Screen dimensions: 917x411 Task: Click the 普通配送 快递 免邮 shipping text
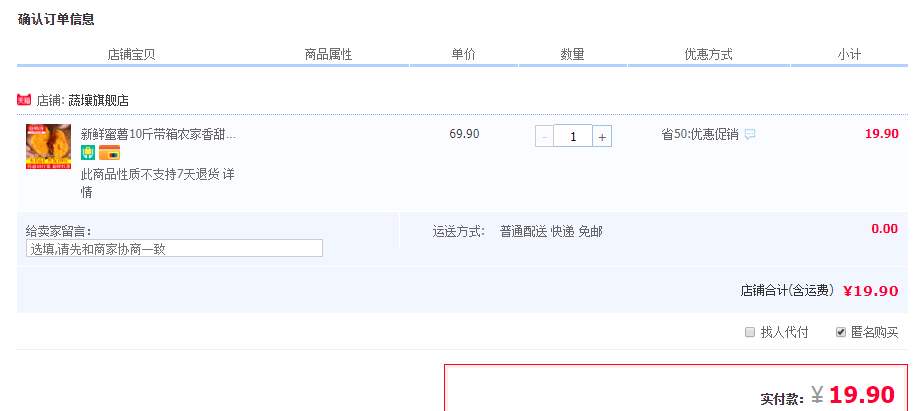pos(551,232)
